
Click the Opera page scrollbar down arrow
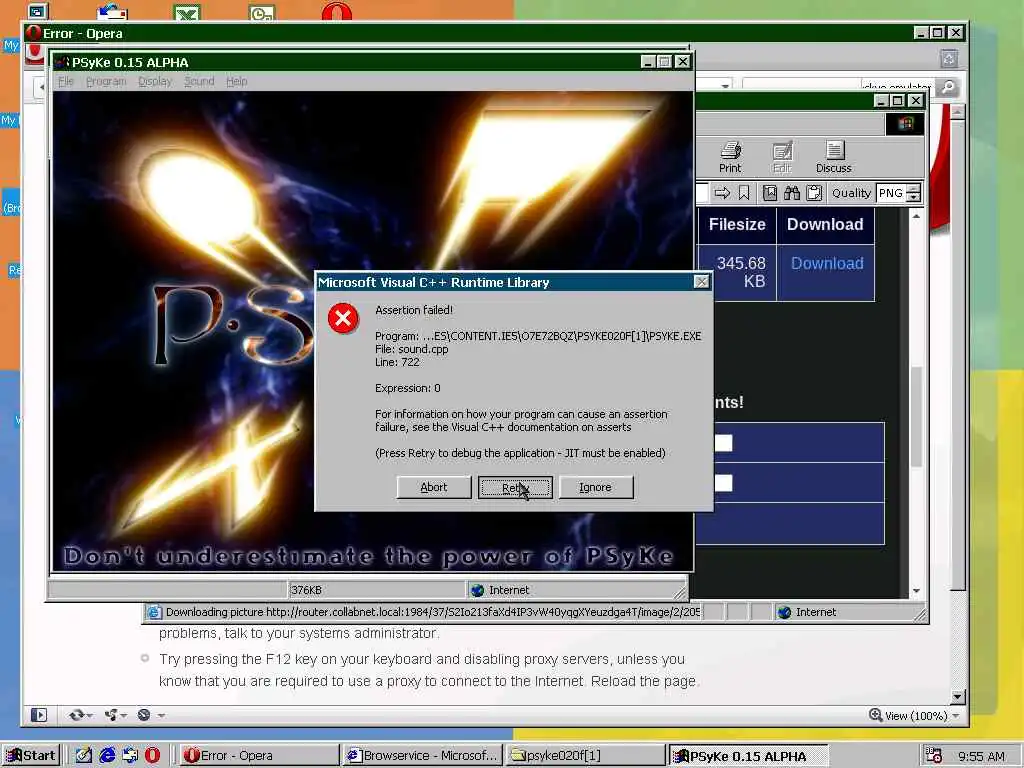click(x=958, y=696)
